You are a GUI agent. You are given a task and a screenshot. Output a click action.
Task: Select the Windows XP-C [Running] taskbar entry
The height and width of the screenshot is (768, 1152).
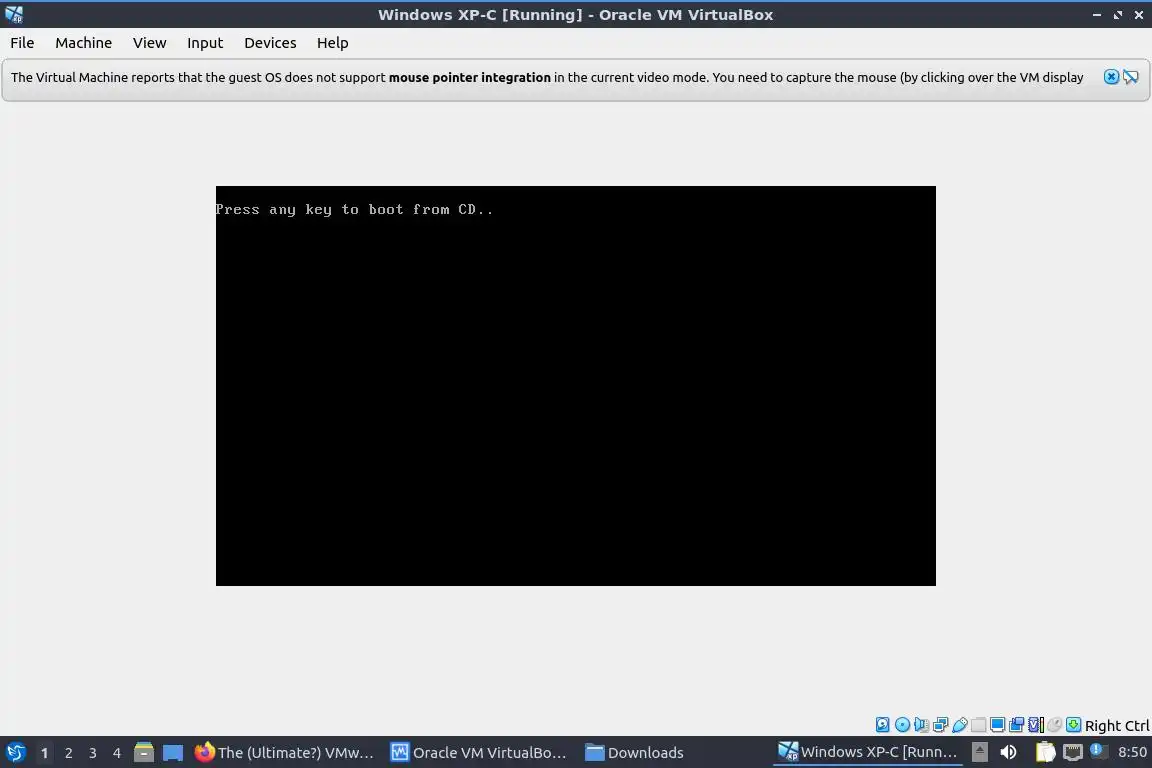[868, 752]
